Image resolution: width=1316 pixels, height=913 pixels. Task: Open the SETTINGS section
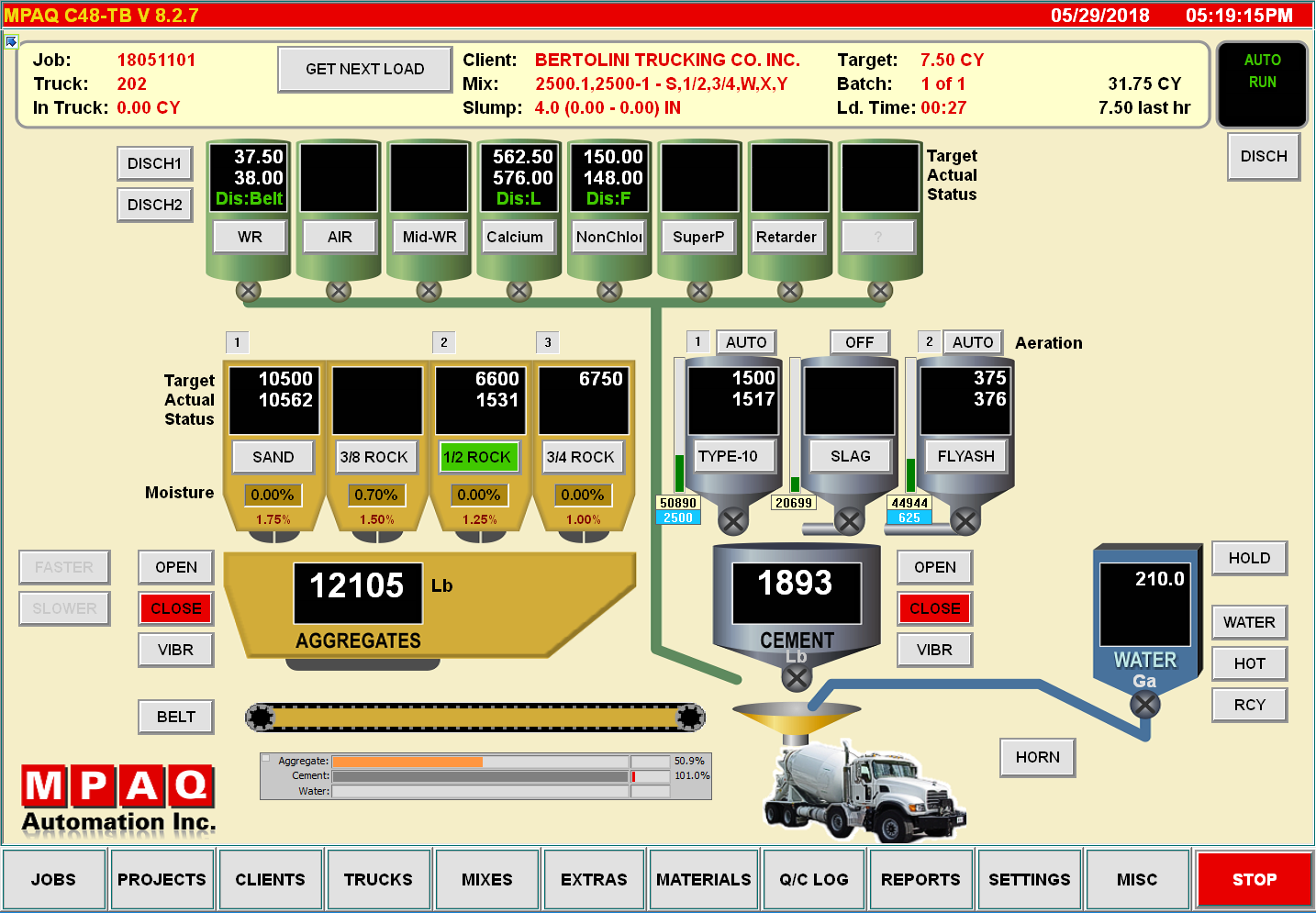tap(1030, 879)
